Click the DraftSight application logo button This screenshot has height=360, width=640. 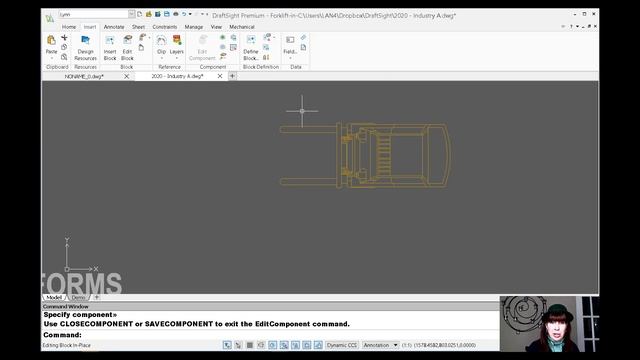(x=50, y=18)
